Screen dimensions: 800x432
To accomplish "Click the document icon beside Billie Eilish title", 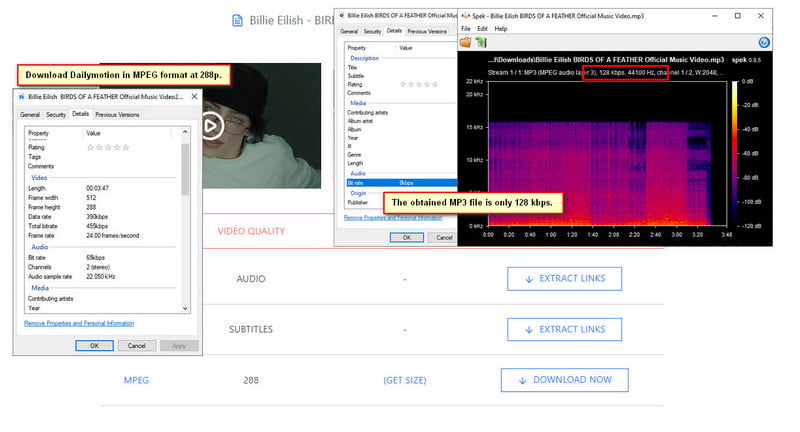I will click(x=237, y=20).
